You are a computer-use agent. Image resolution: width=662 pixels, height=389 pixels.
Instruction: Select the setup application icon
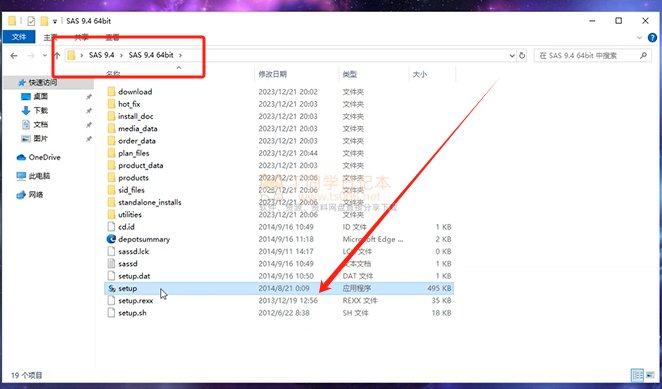(111, 288)
